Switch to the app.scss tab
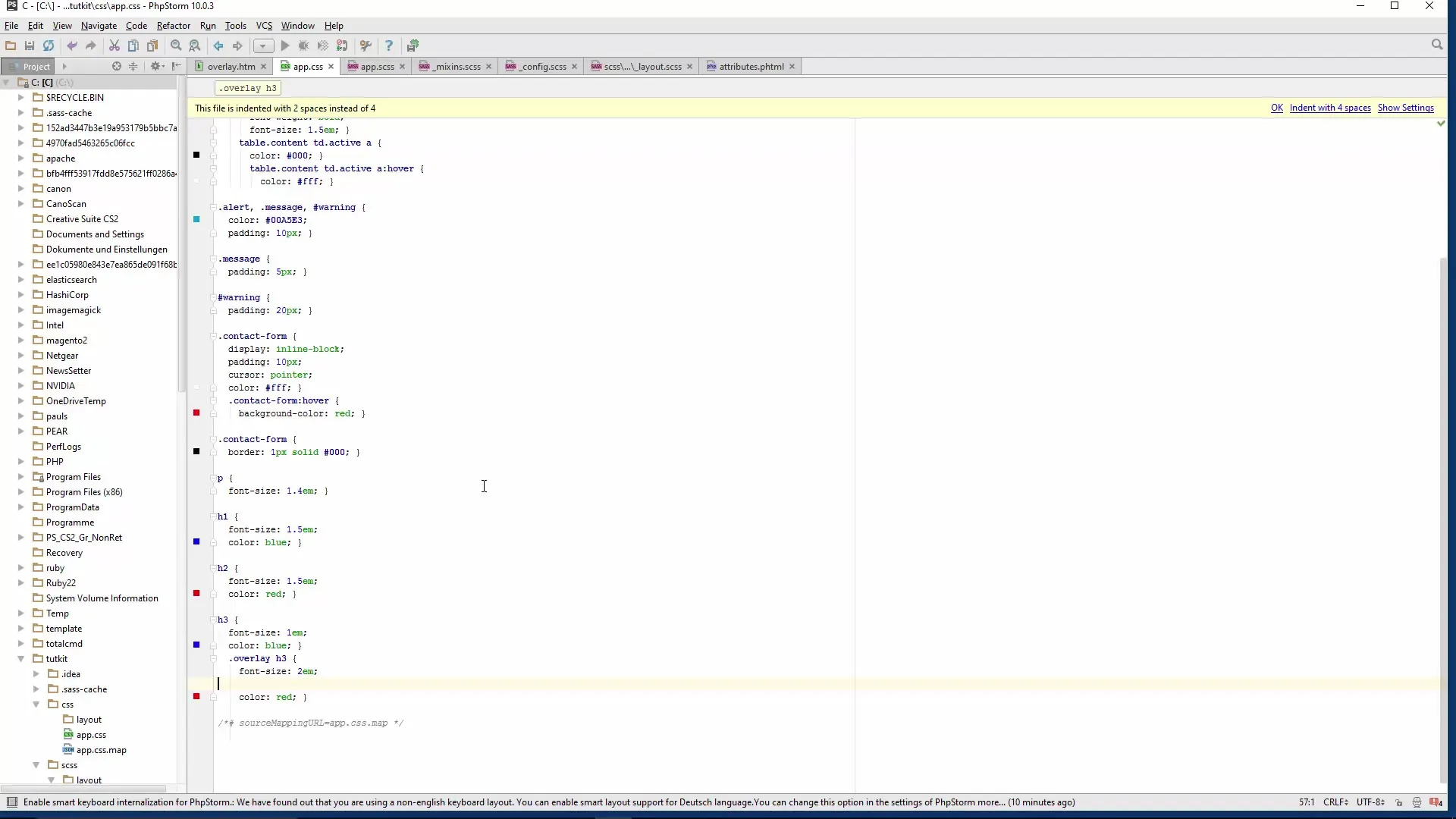1456x819 pixels. (377, 66)
